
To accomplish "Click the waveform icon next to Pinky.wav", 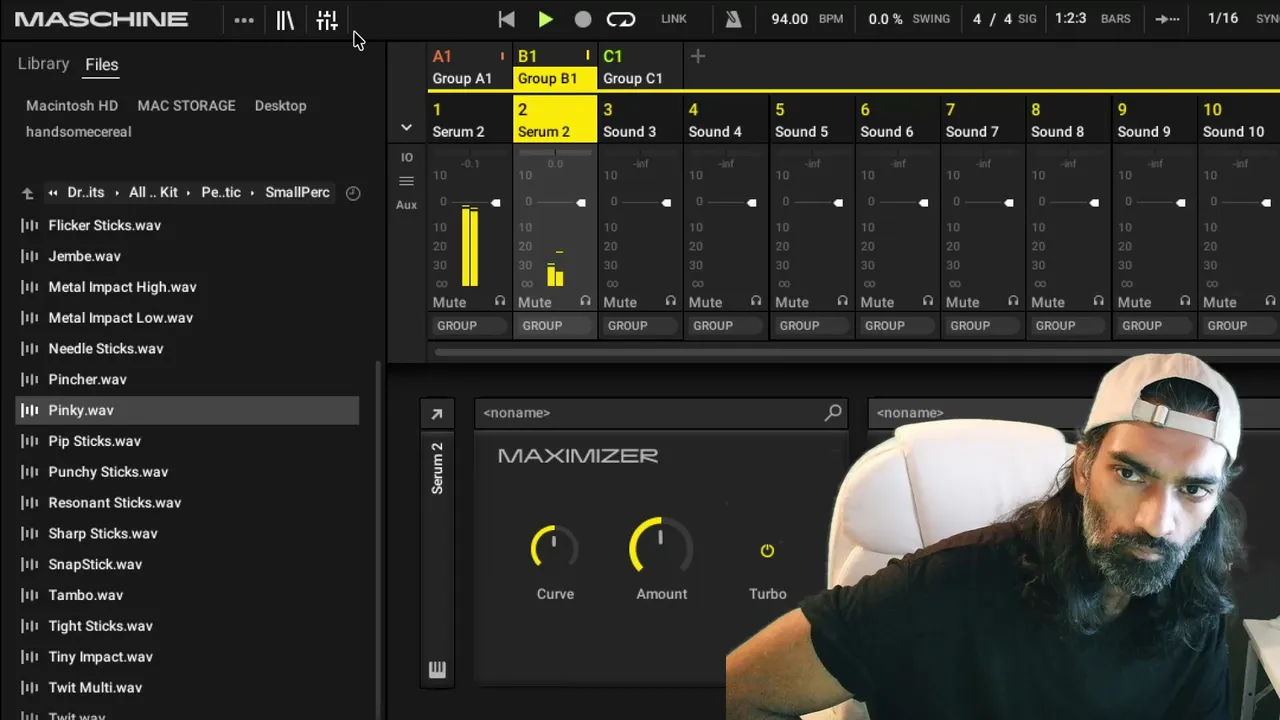I will (30, 410).
